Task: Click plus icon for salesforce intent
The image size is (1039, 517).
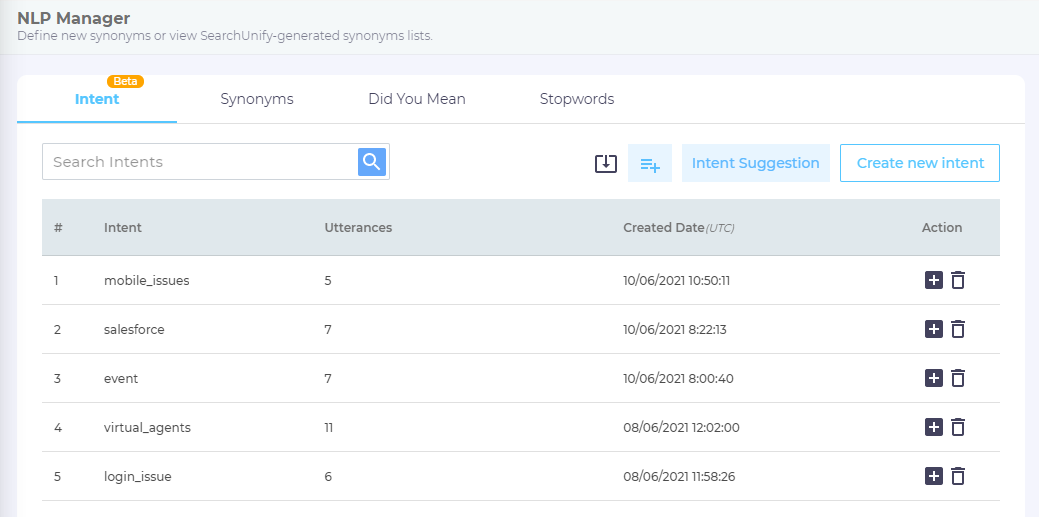Action: click(934, 329)
